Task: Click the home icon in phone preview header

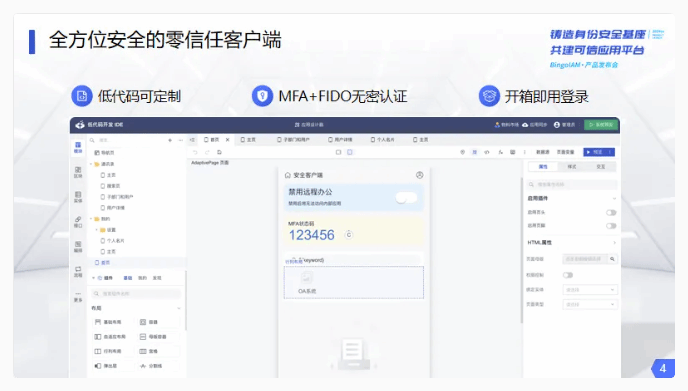Action: (x=288, y=175)
